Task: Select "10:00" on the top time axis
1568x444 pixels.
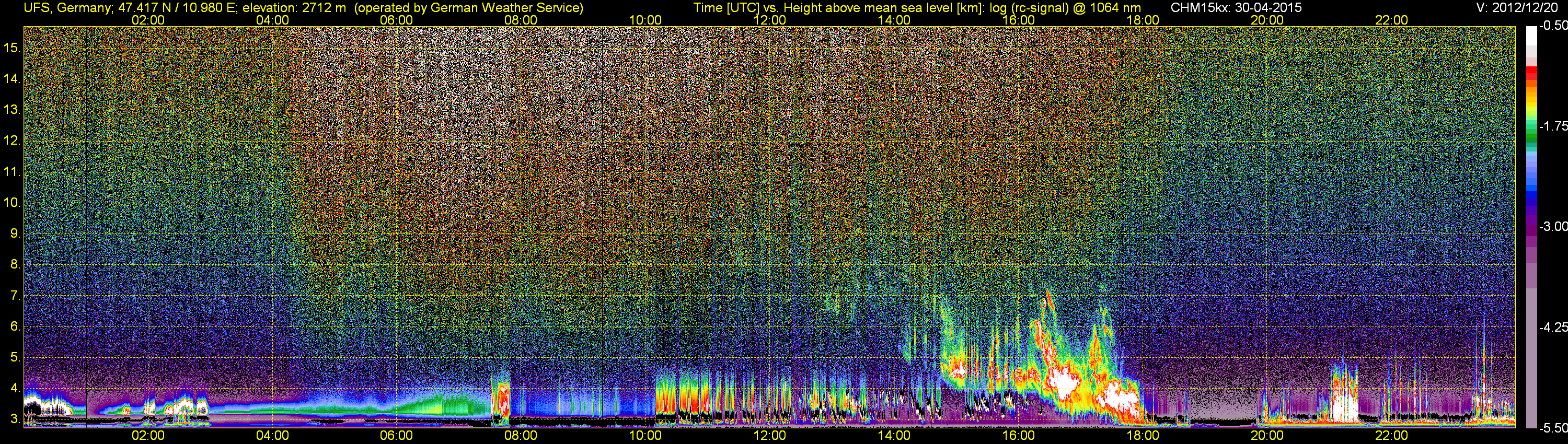Action: (x=645, y=20)
